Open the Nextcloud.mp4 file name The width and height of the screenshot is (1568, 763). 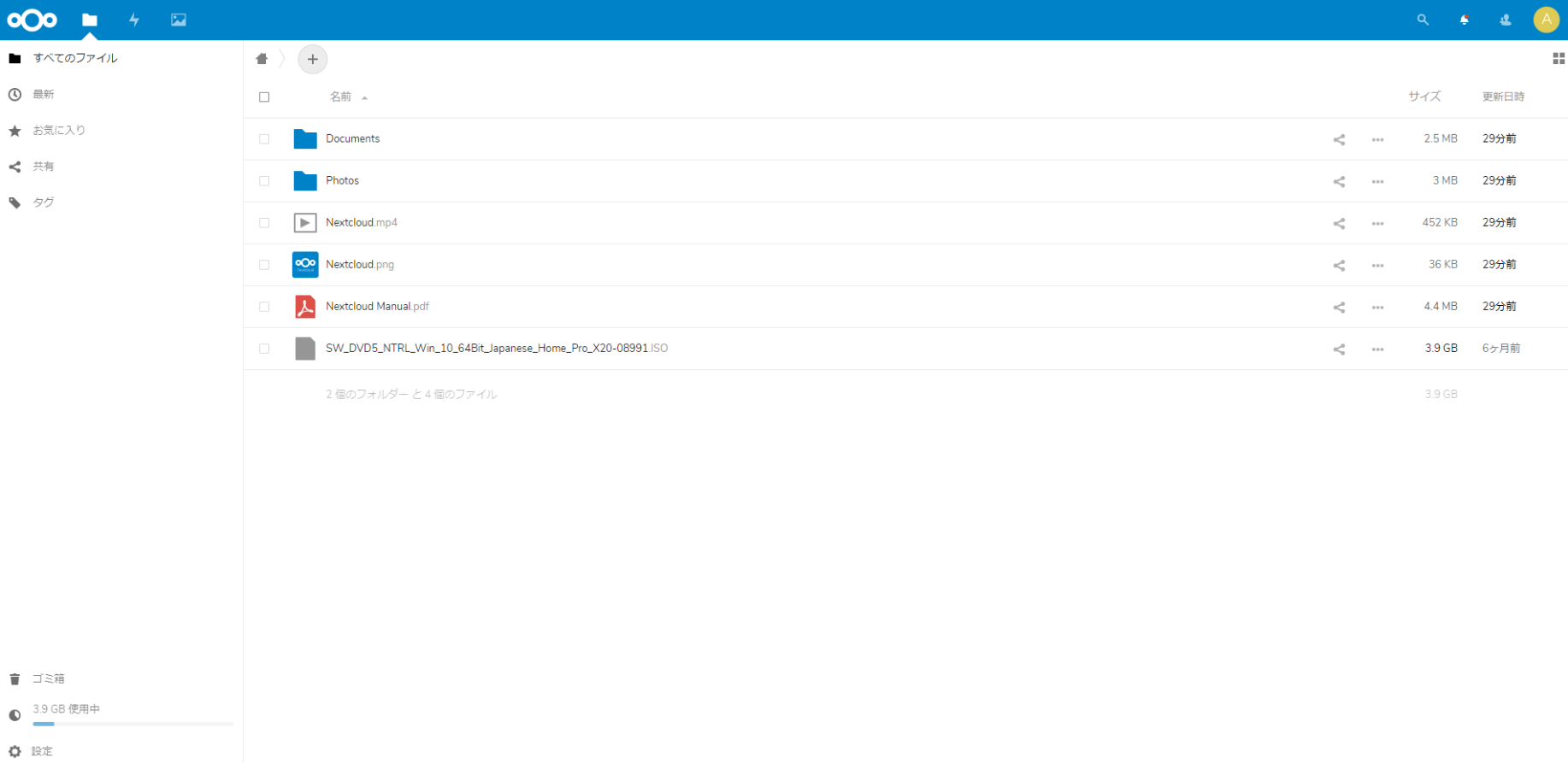coord(362,222)
